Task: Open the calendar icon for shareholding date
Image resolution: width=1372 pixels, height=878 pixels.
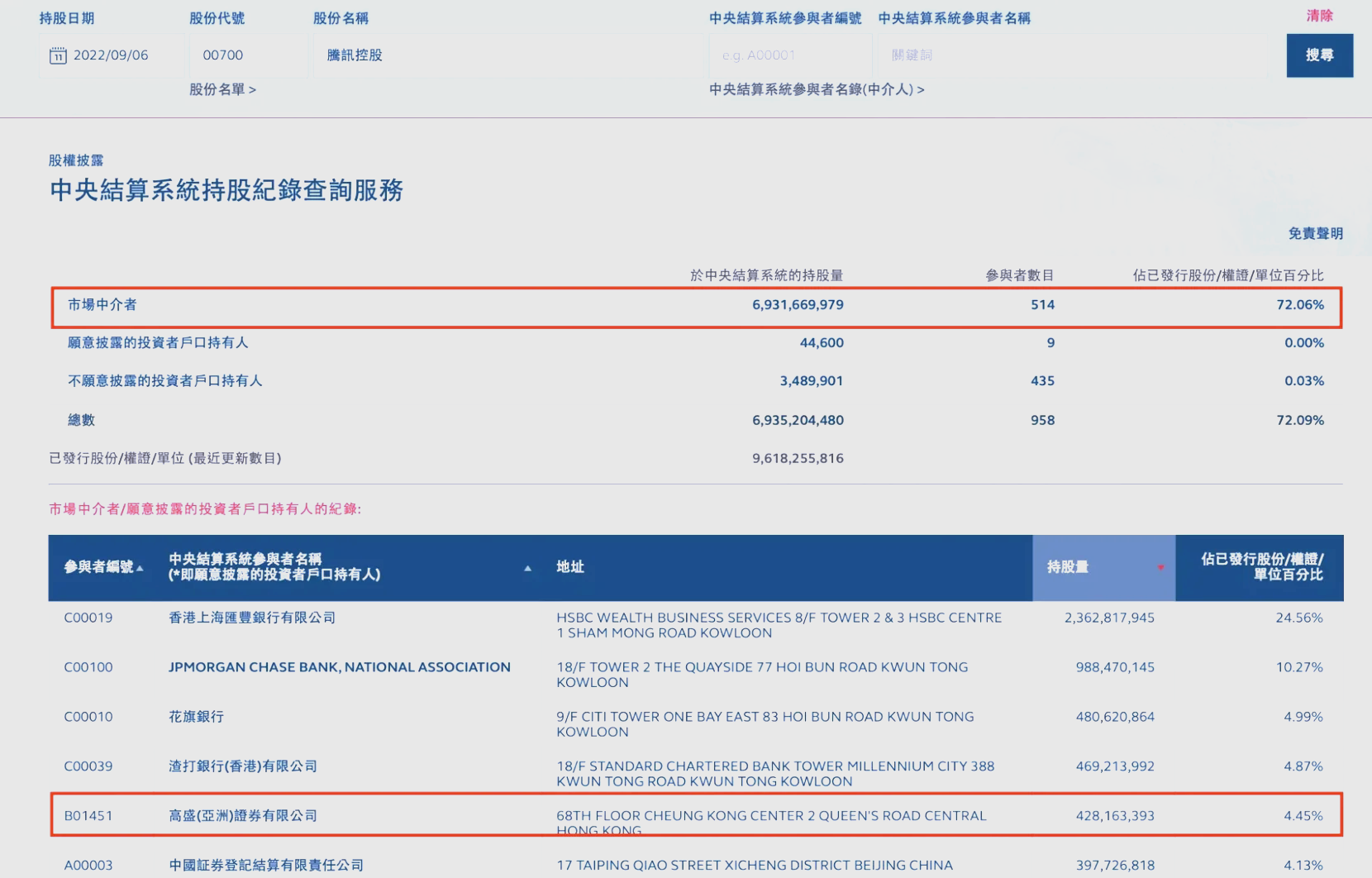Action: click(x=58, y=55)
